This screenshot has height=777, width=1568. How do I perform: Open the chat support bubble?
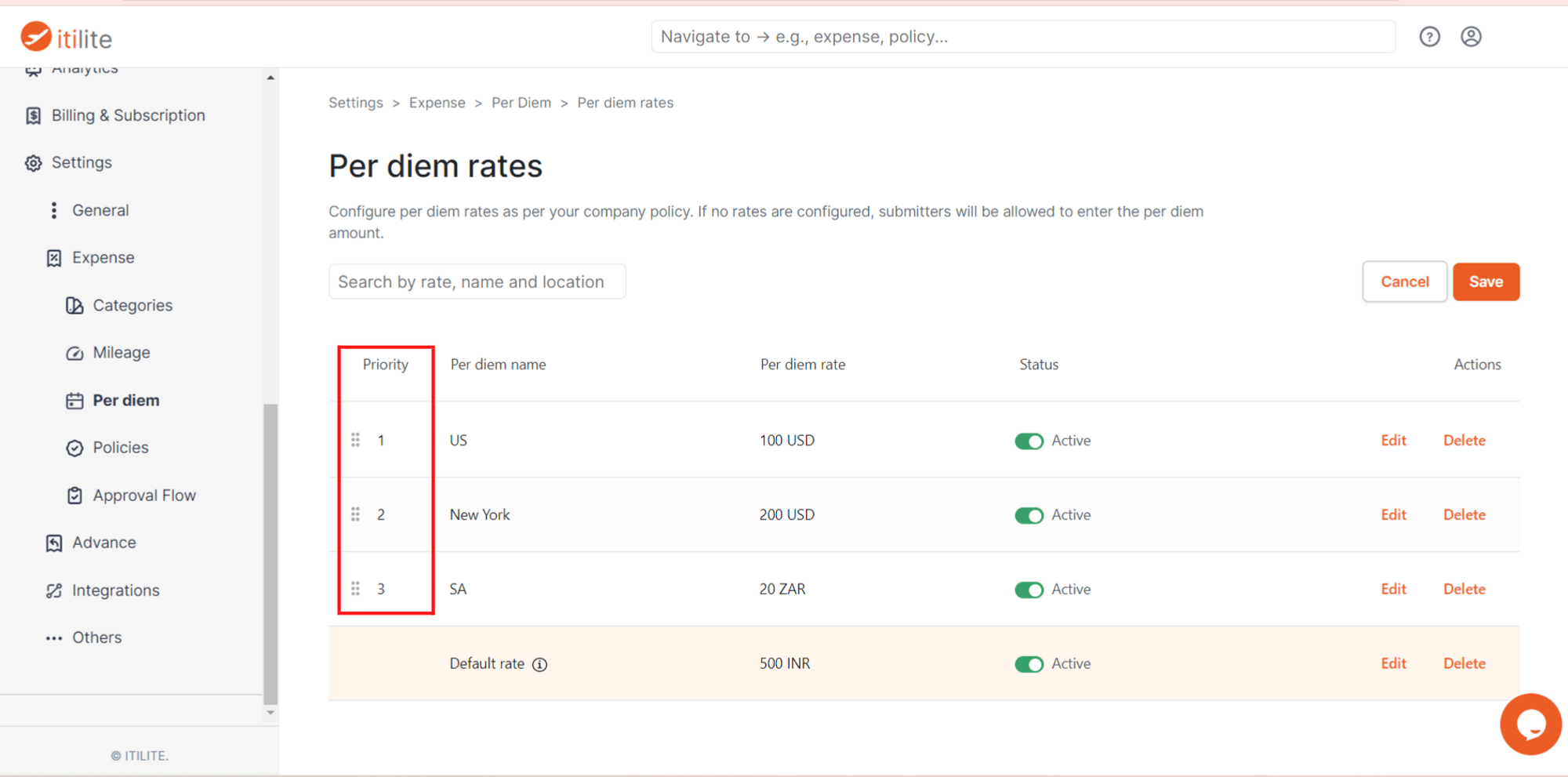click(1530, 724)
